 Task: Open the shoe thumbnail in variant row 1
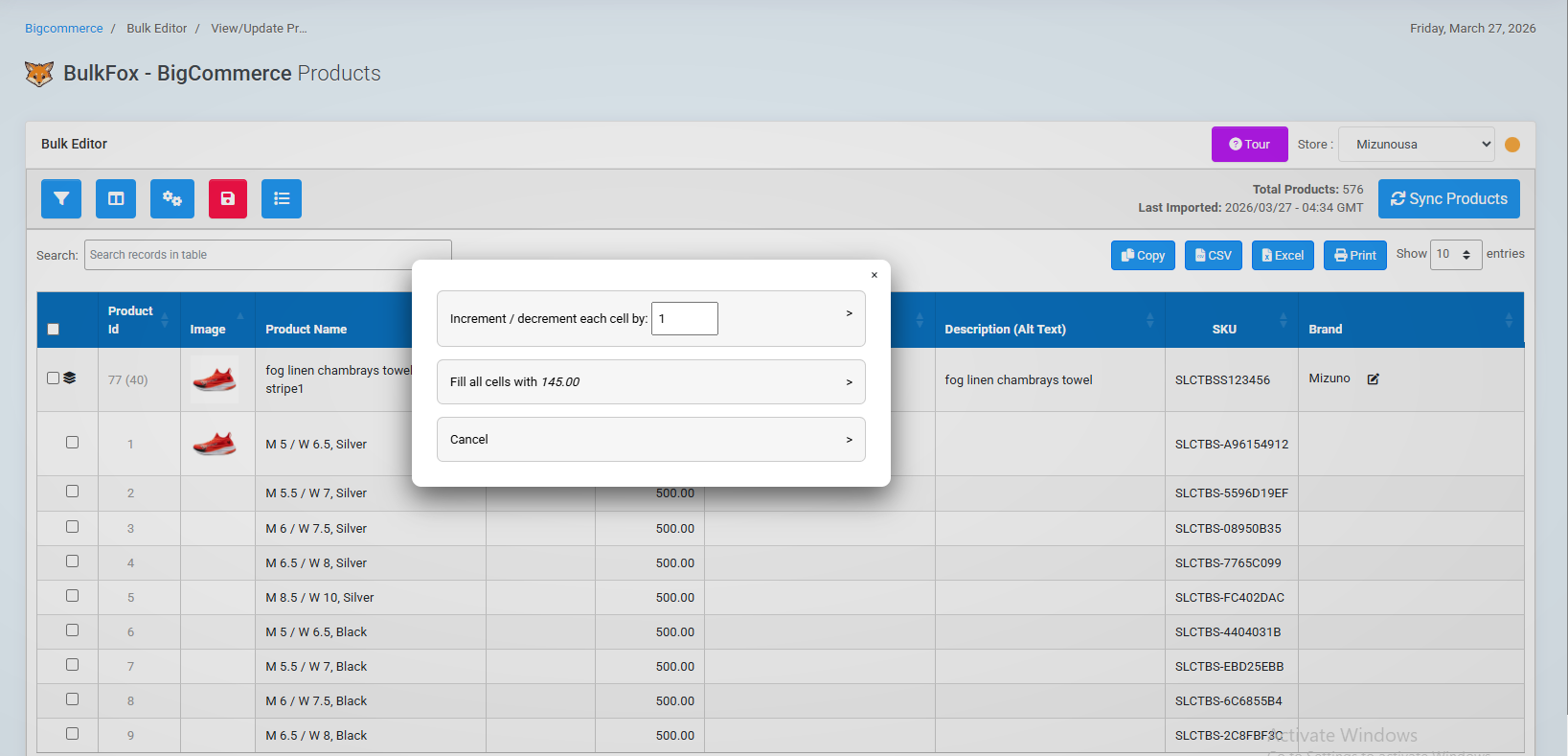click(215, 444)
